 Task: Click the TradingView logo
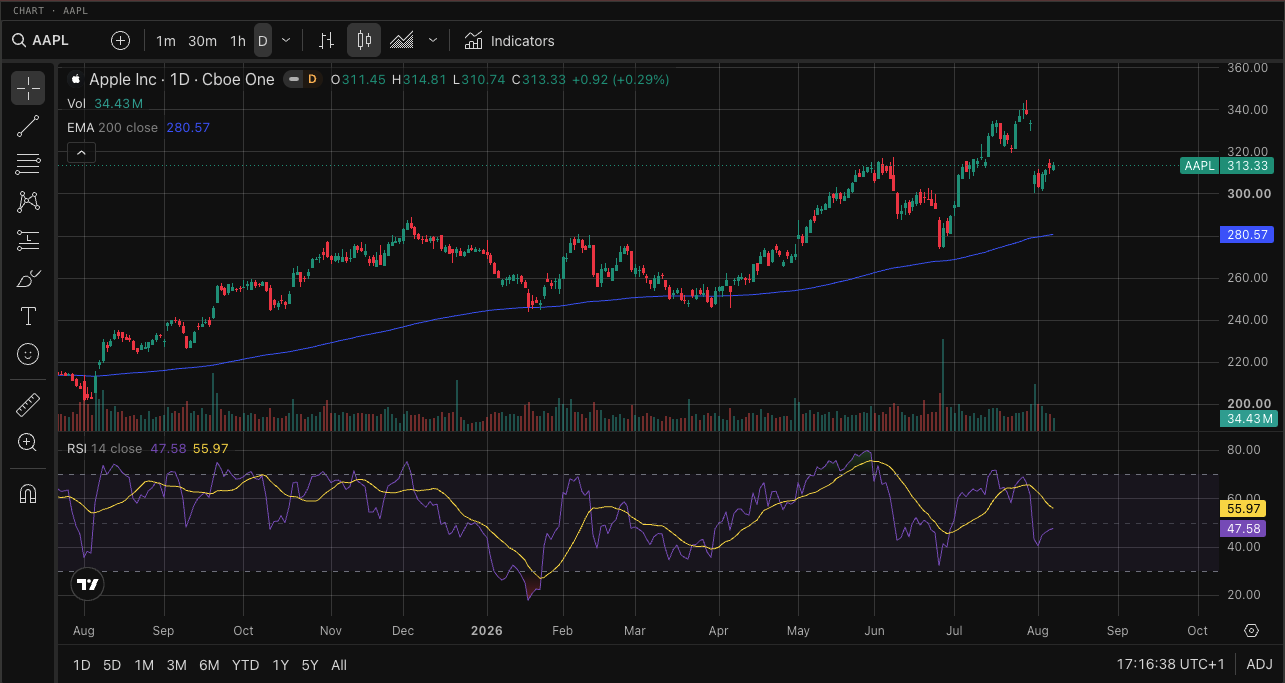[x=88, y=584]
